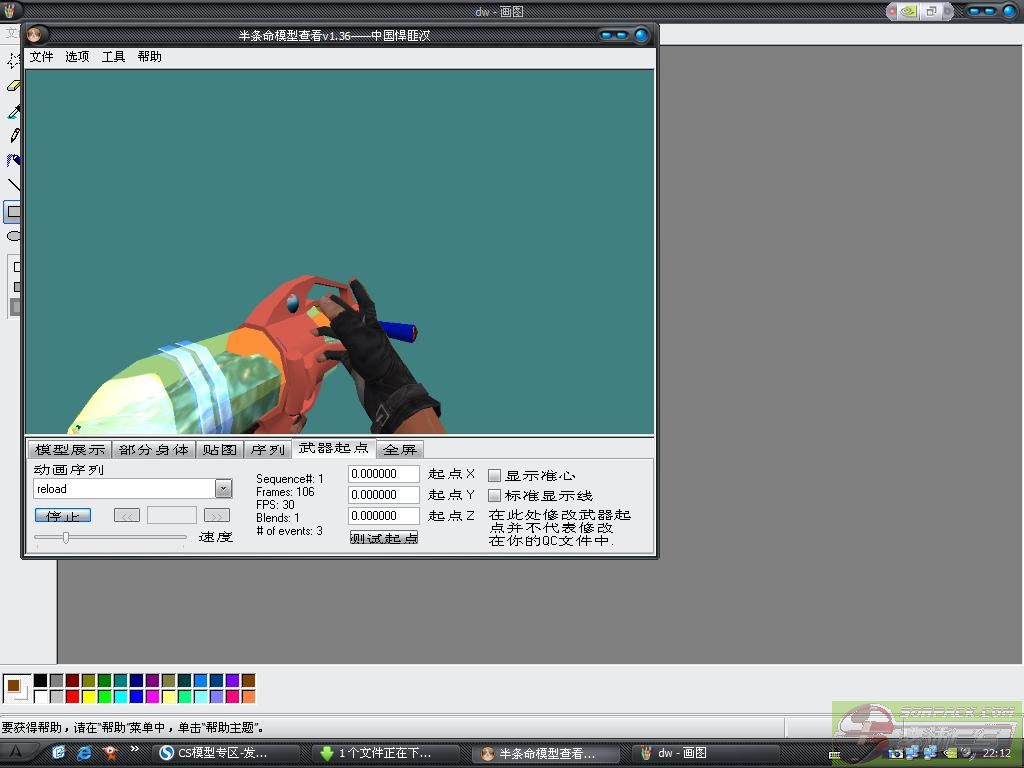Enable the 显示准心 checkbox
This screenshot has width=1024, height=768.
pyautogui.click(x=494, y=476)
